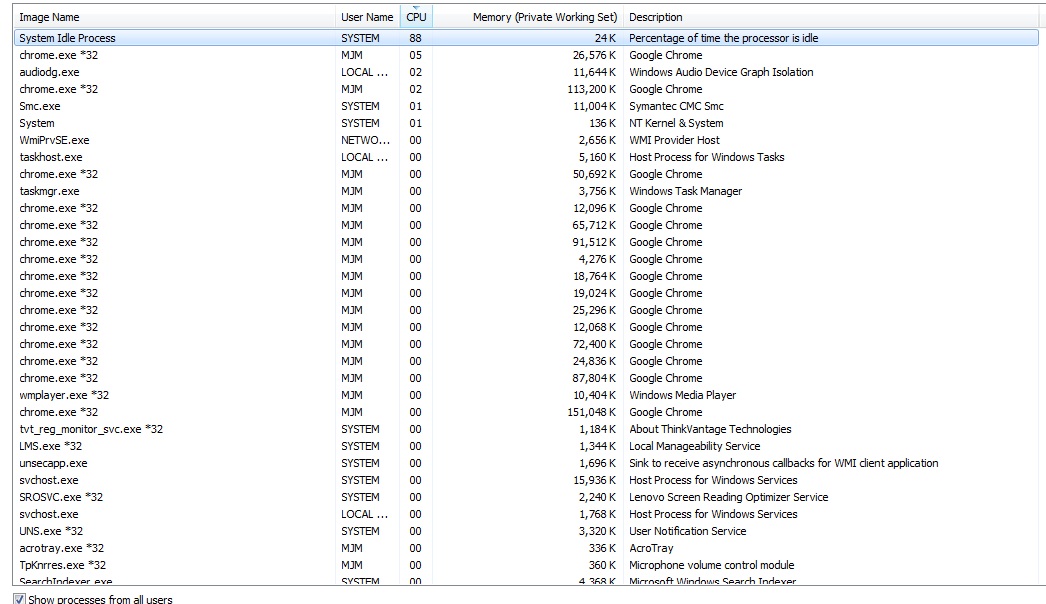Click the 113,200 K memory value

(592, 89)
